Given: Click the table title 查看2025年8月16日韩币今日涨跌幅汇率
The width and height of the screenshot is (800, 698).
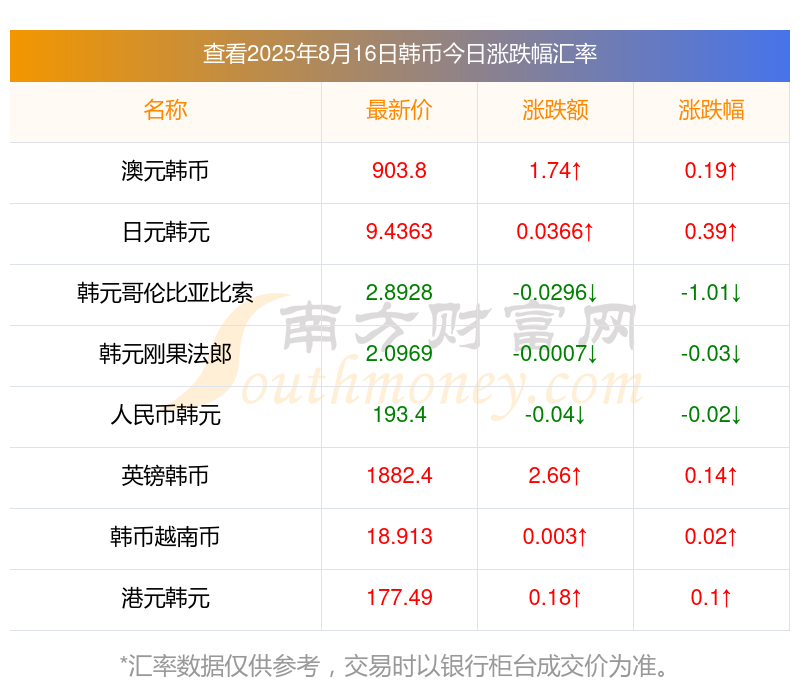Looking at the screenshot, I should coord(399,54).
